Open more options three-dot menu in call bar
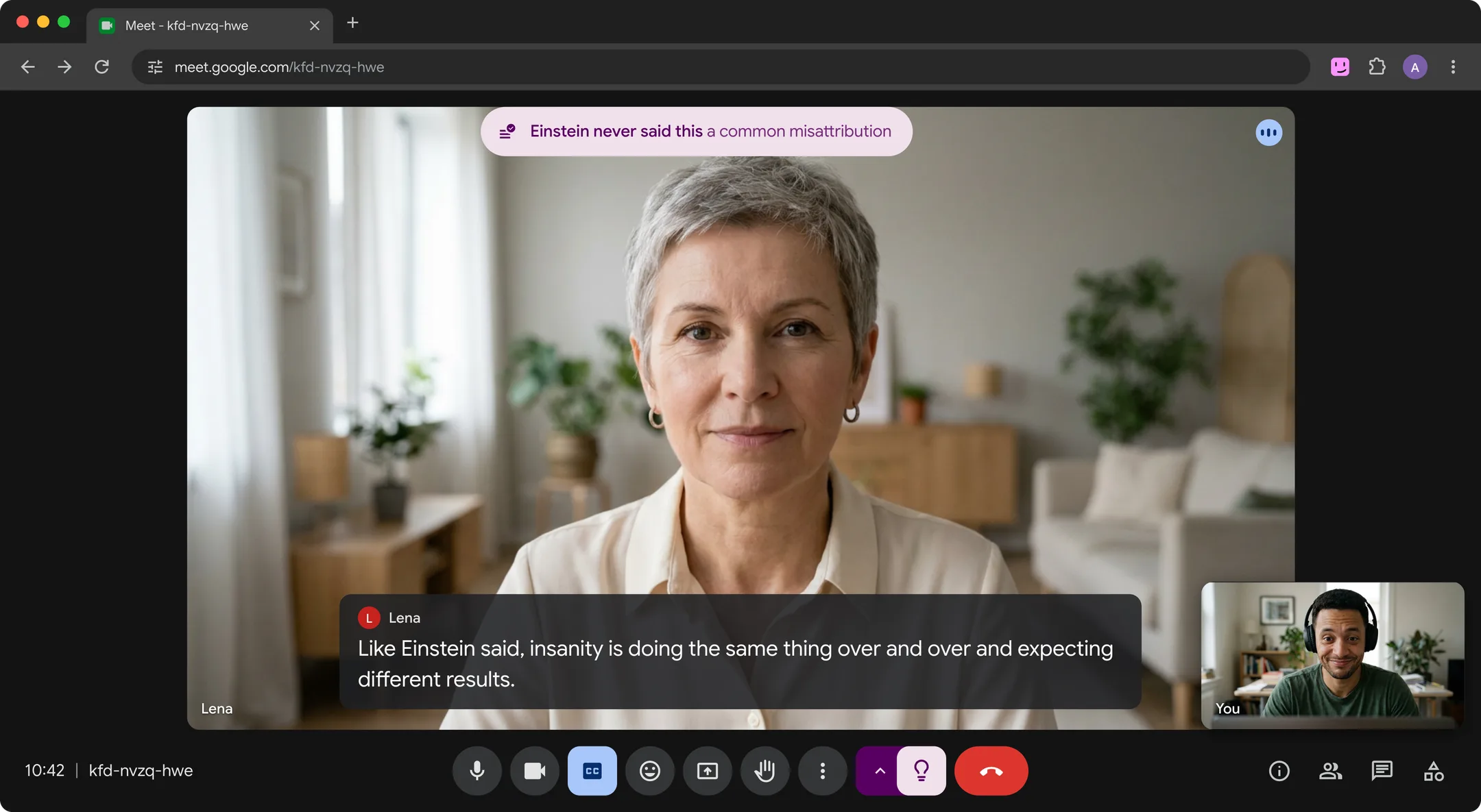The height and width of the screenshot is (812, 1481). [x=823, y=771]
